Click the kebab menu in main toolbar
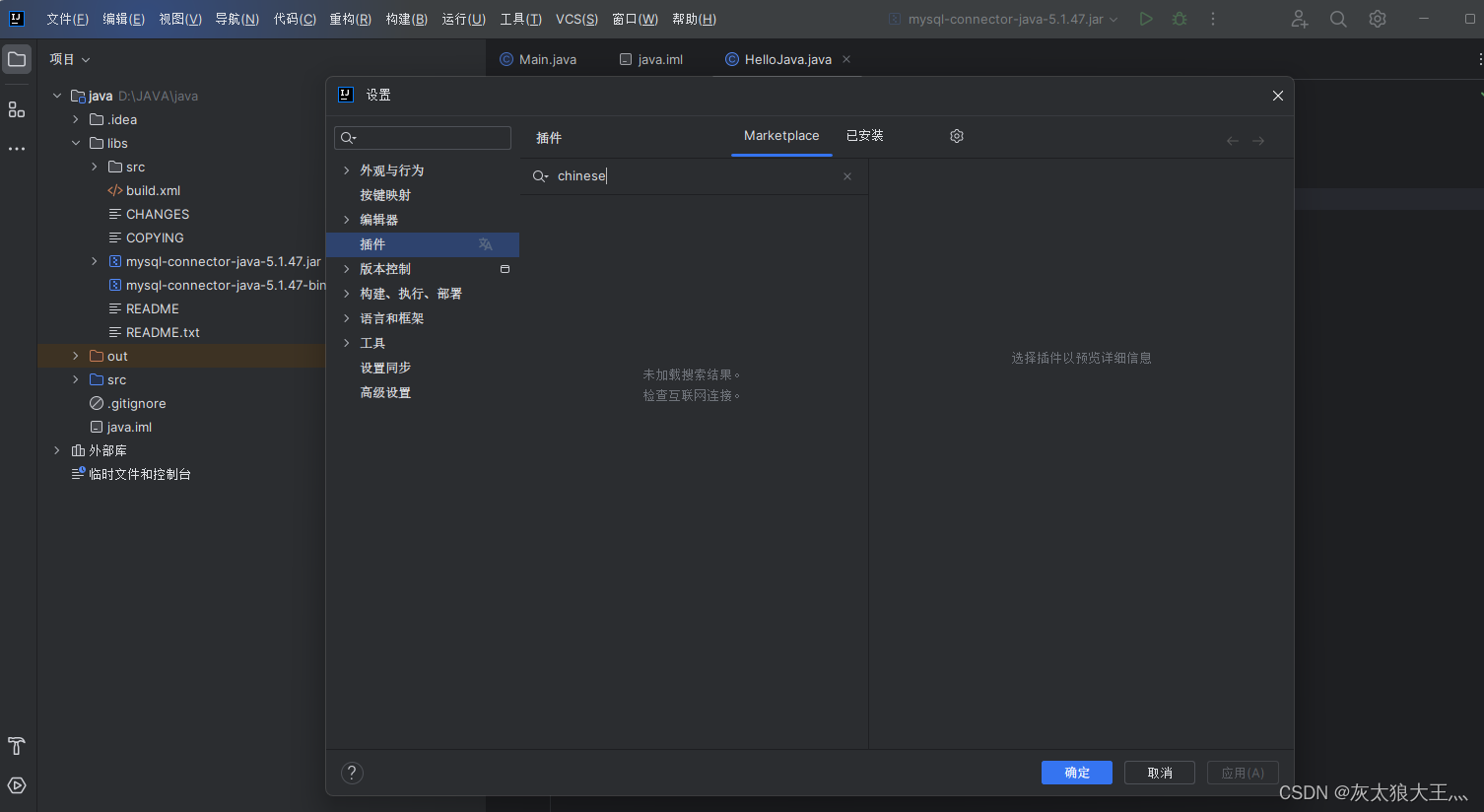1484x812 pixels. [1212, 18]
